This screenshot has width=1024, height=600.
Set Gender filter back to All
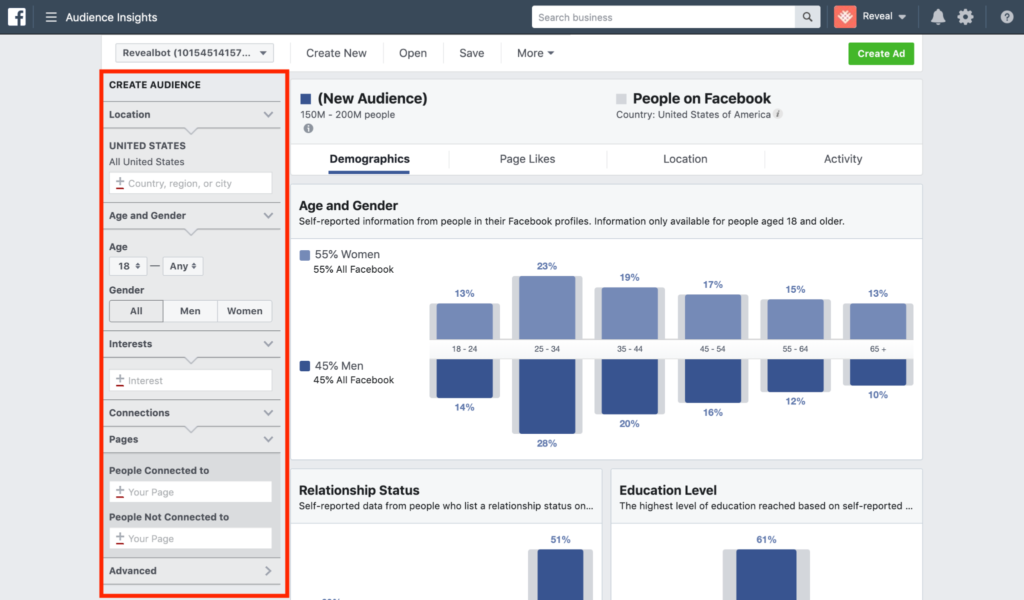tap(135, 311)
